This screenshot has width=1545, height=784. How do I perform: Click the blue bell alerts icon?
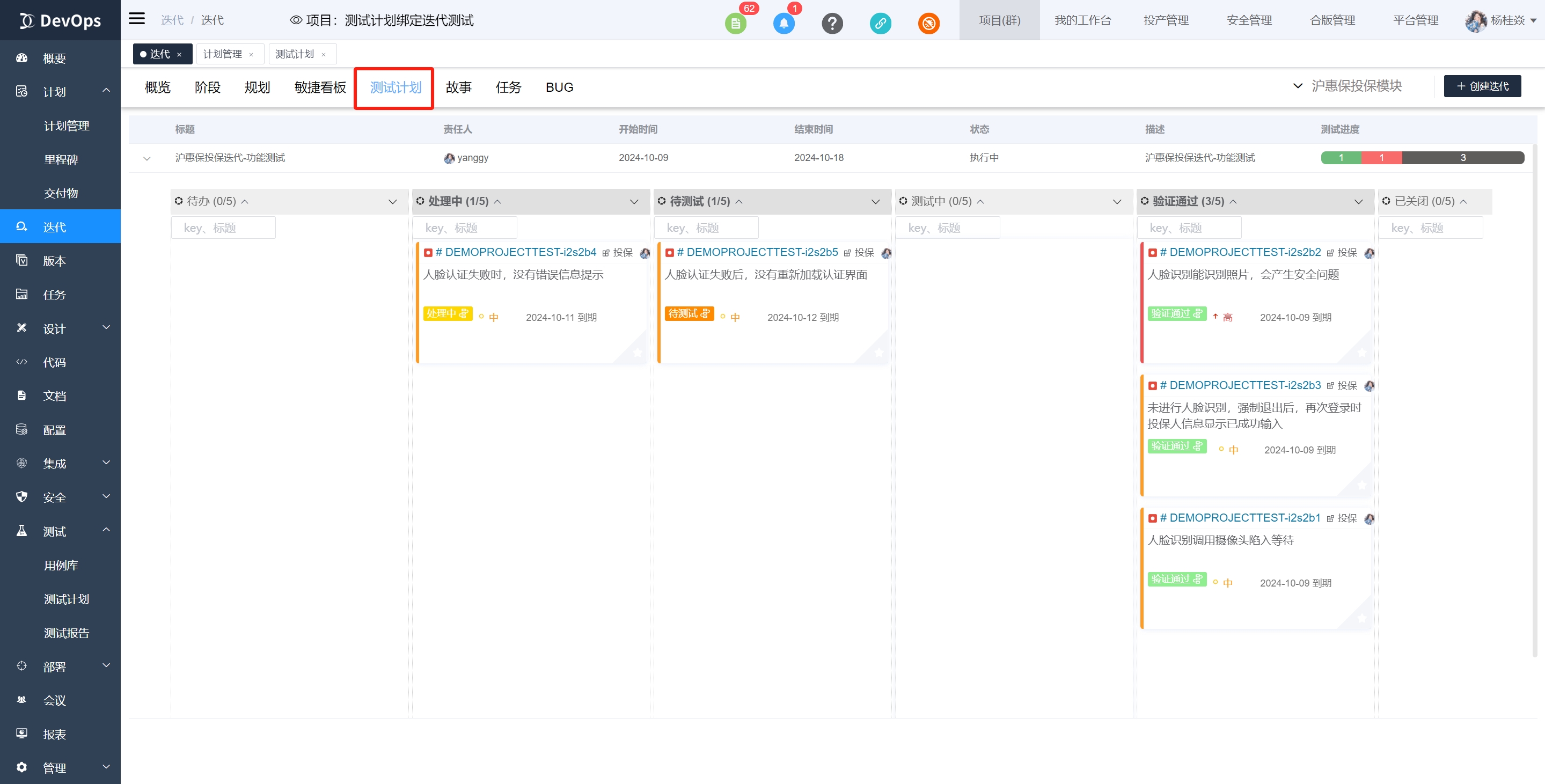click(784, 24)
